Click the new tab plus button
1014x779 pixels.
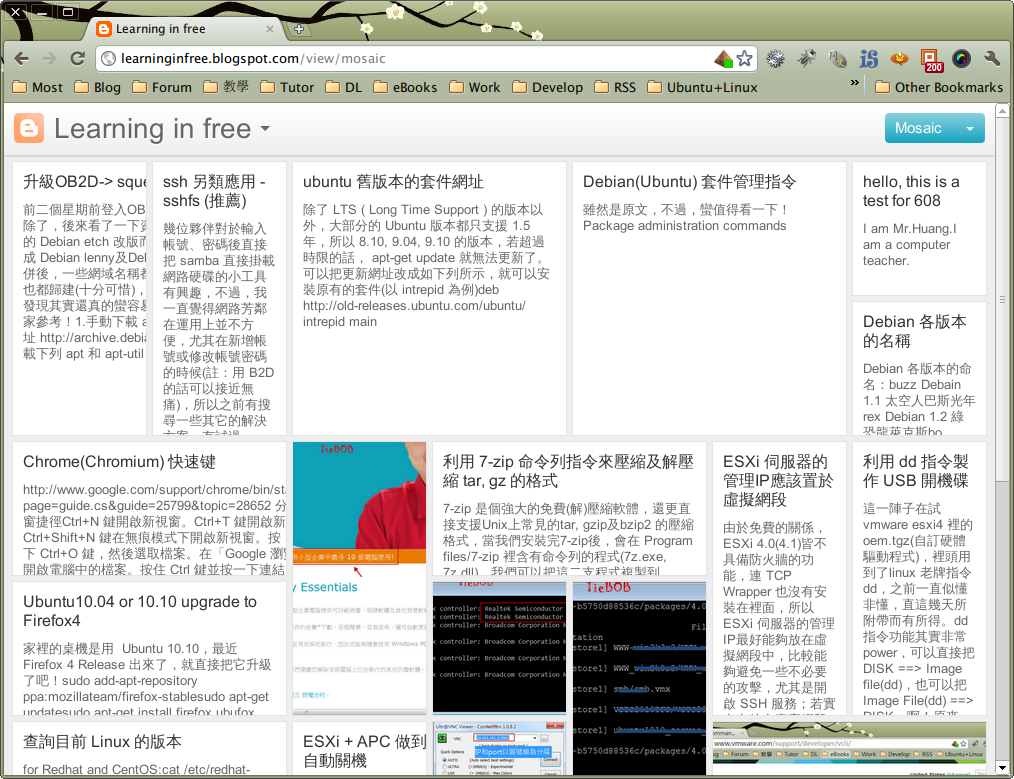(x=299, y=29)
